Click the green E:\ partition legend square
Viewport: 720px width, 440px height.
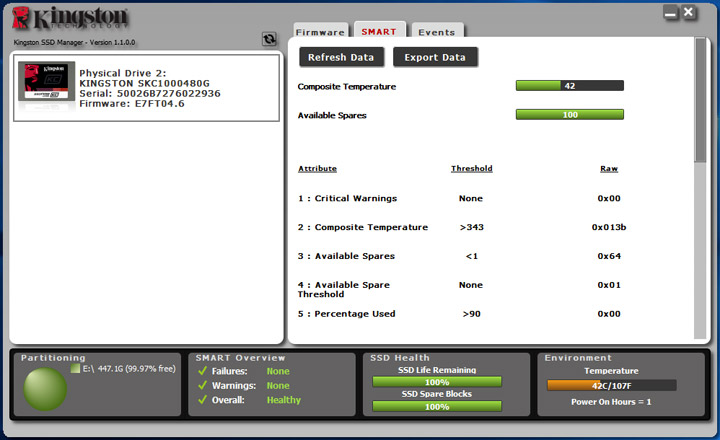coord(75,368)
